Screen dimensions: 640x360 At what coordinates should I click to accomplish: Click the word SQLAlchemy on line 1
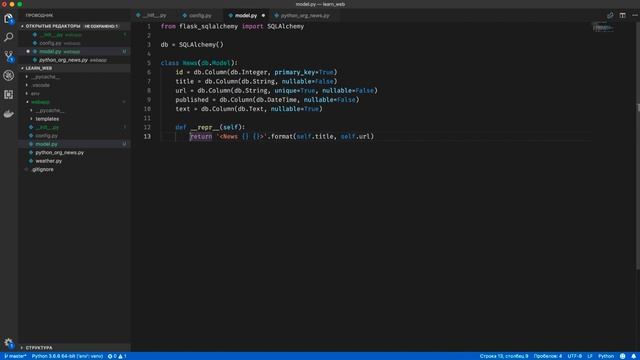point(285,26)
